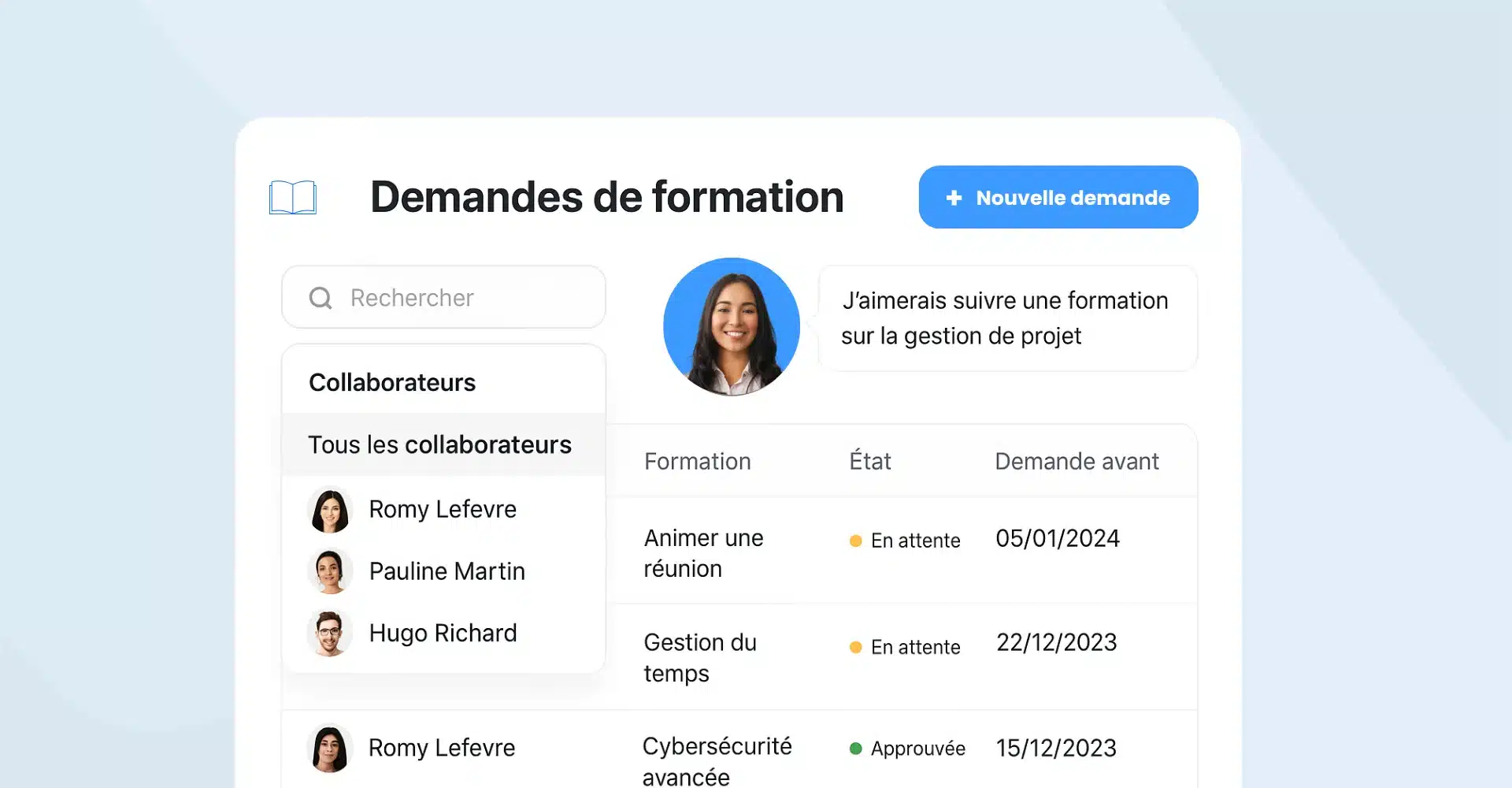This screenshot has width=1512, height=788.
Task: Click the magnifying glass search icon
Action: tap(321, 298)
